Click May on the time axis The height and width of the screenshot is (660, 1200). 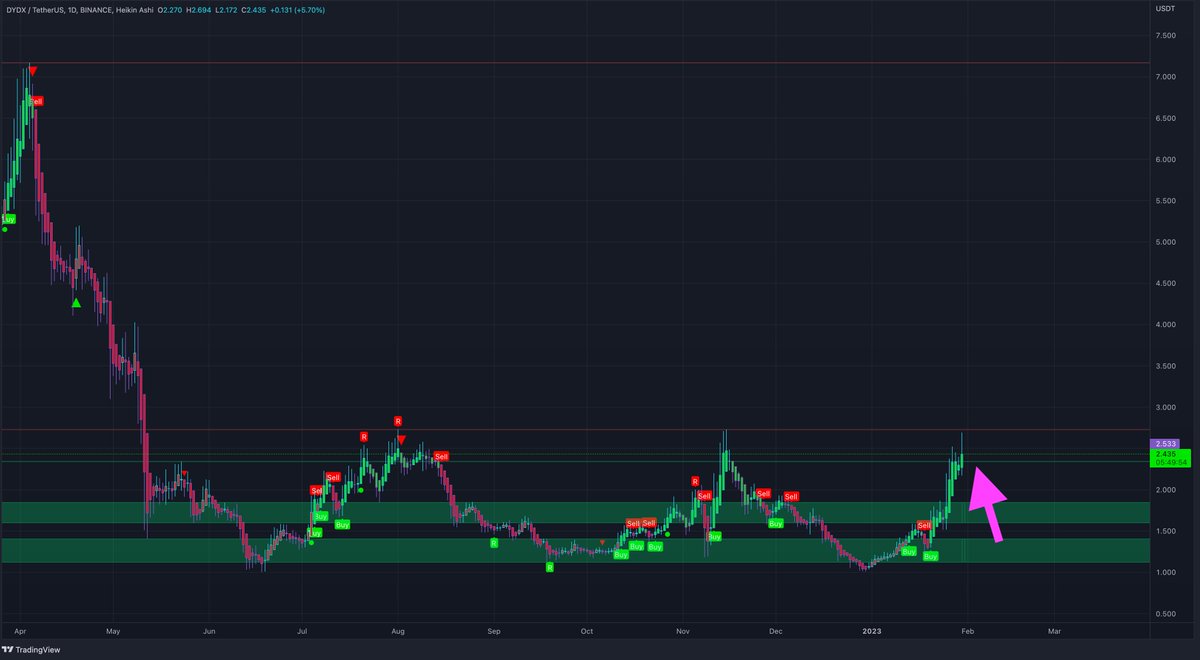click(x=113, y=632)
